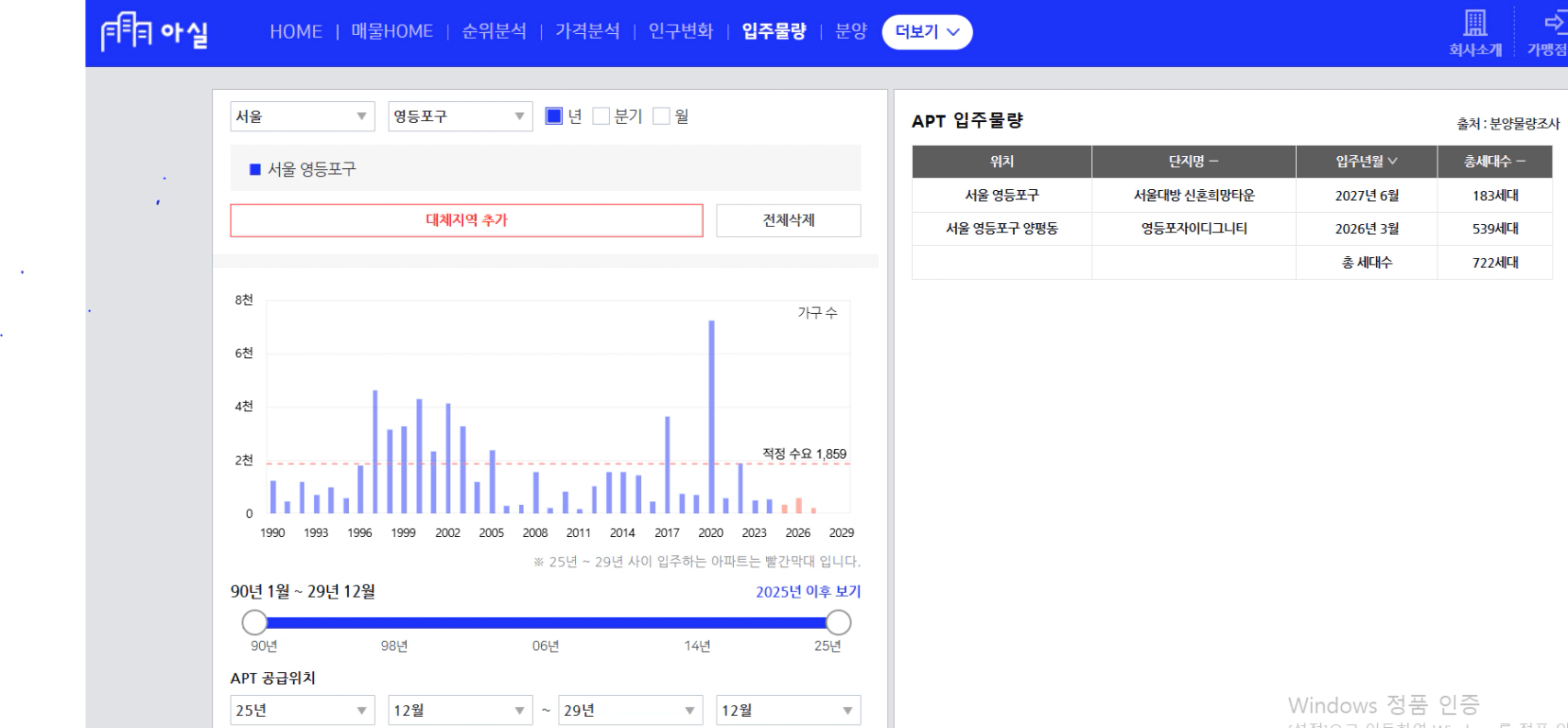Screen dimensions: 1568x728
Task: Click 2025년 이후 보기 link
Action: pos(808,592)
